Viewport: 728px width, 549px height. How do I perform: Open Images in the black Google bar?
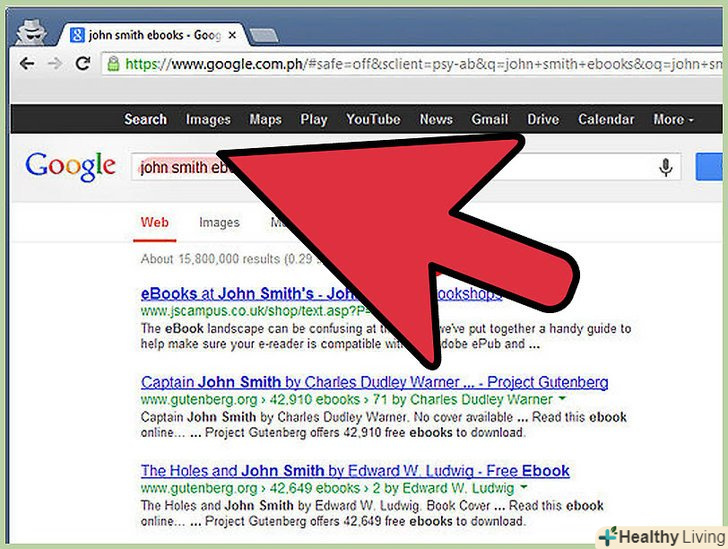[208, 119]
